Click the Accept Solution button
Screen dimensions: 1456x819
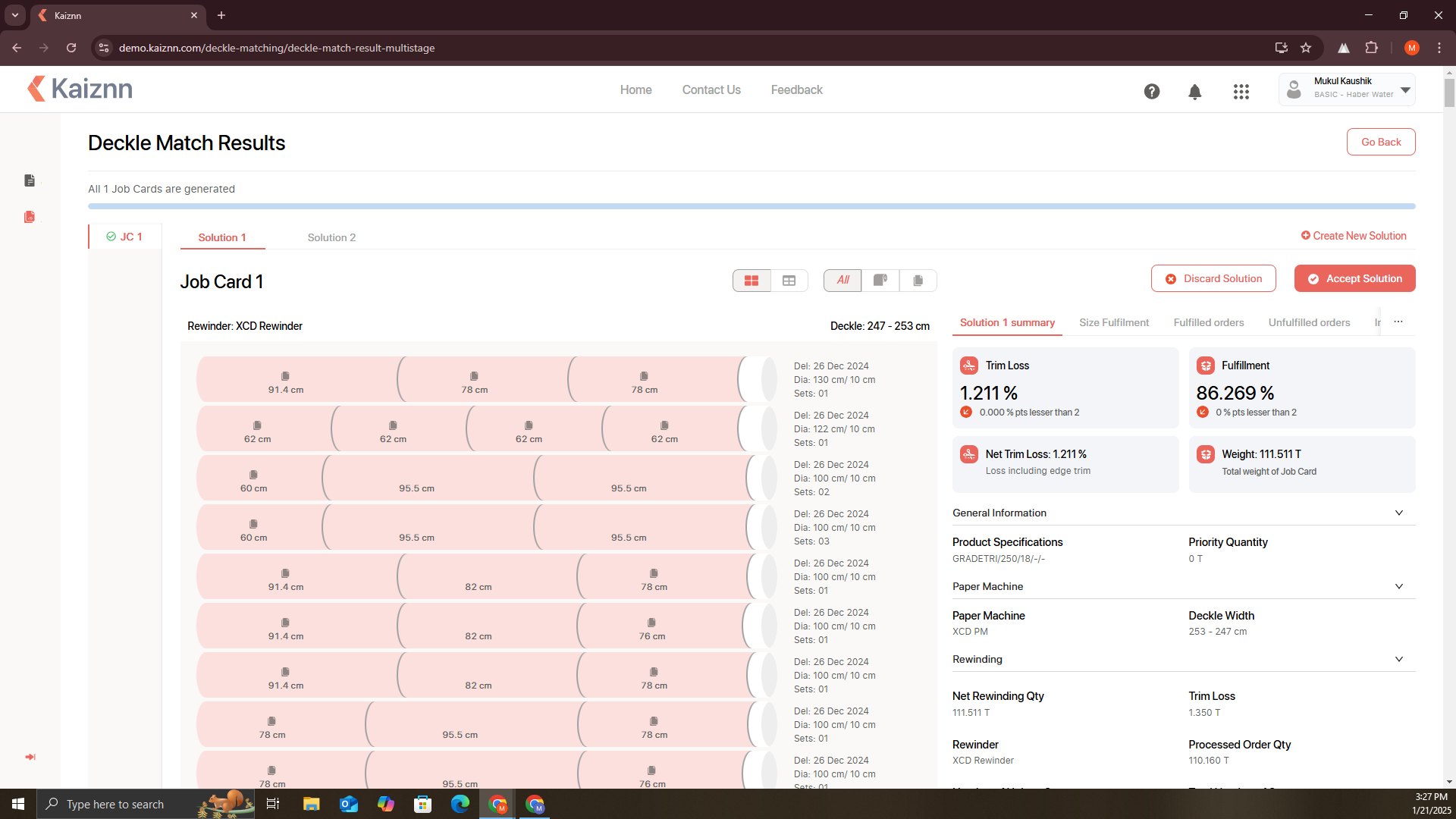[x=1354, y=278]
